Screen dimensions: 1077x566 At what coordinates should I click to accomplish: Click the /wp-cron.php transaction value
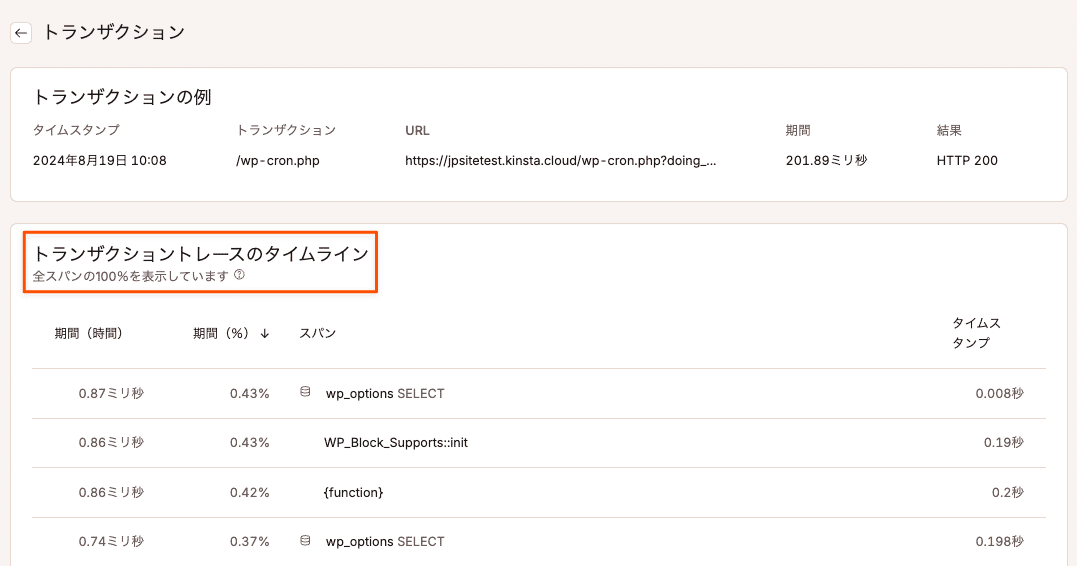coord(278,160)
